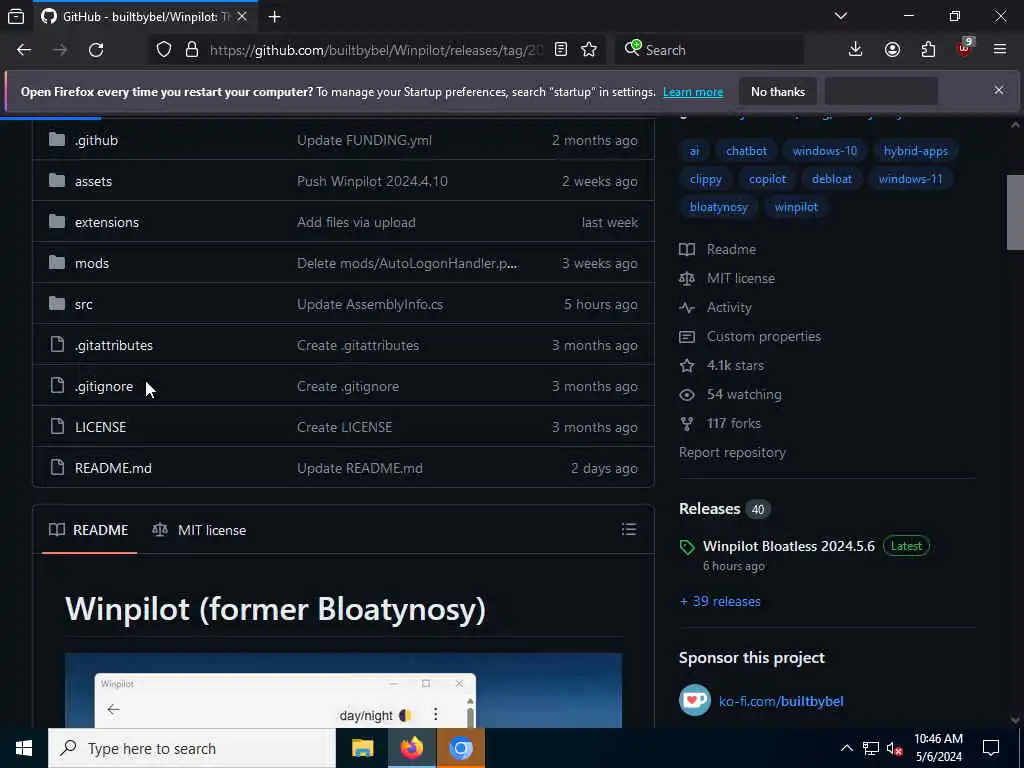The width and height of the screenshot is (1024, 768).
Task: Open commit 'Update AssemblyInfo.cs'
Action: click(370, 304)
